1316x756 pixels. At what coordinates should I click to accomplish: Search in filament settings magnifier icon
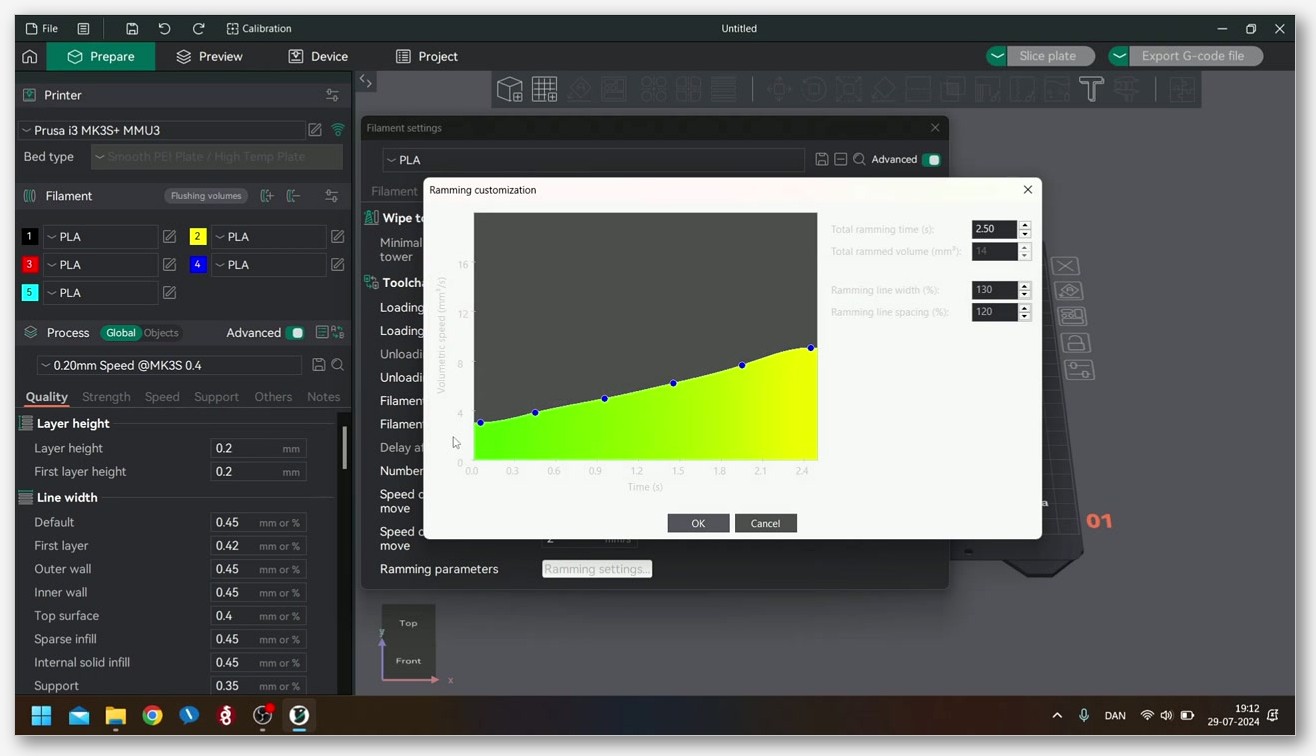click(x=859, y=160)
